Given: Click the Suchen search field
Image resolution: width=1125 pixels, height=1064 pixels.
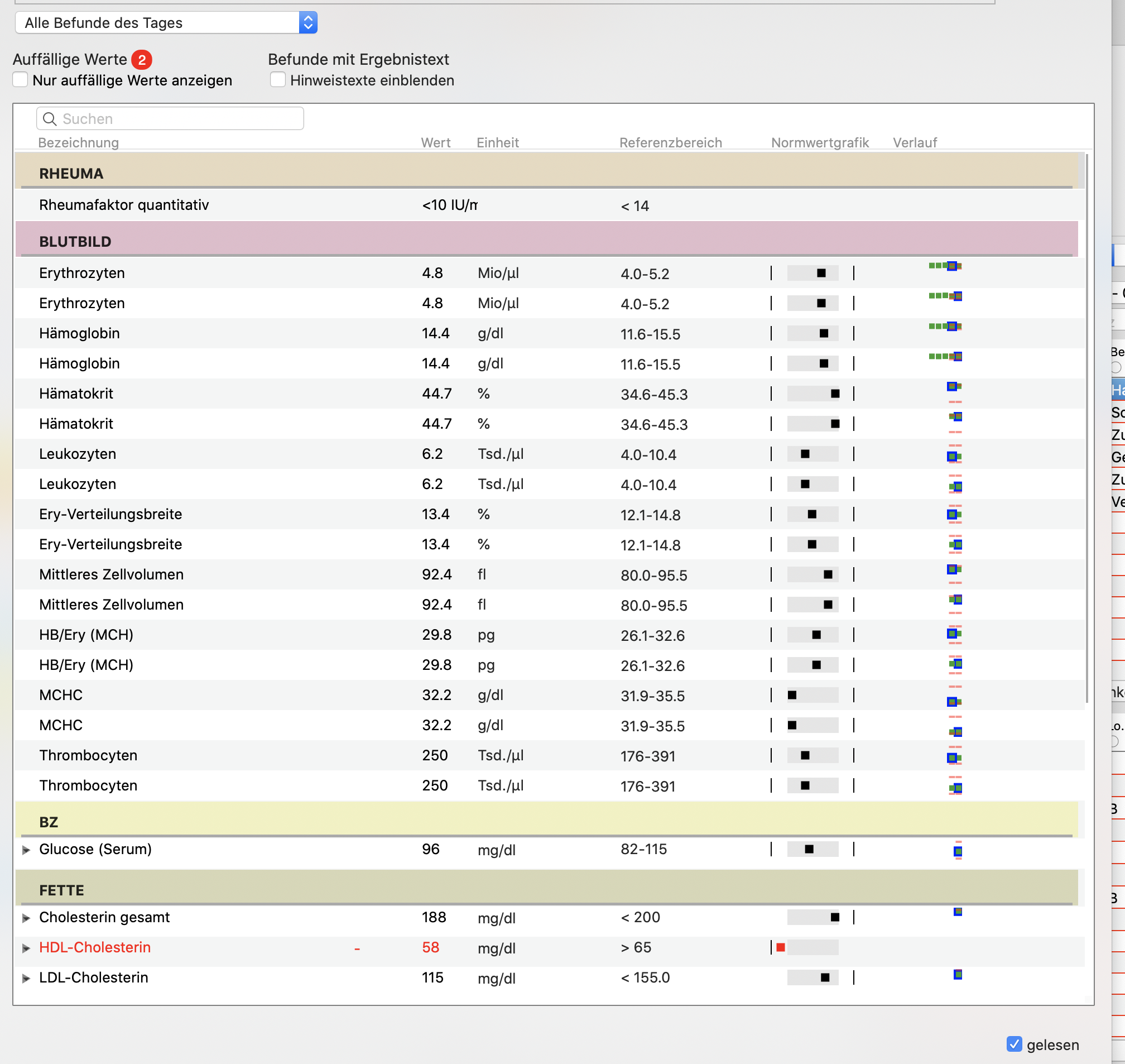Looking at the screenshot, I should click(170, 118).
